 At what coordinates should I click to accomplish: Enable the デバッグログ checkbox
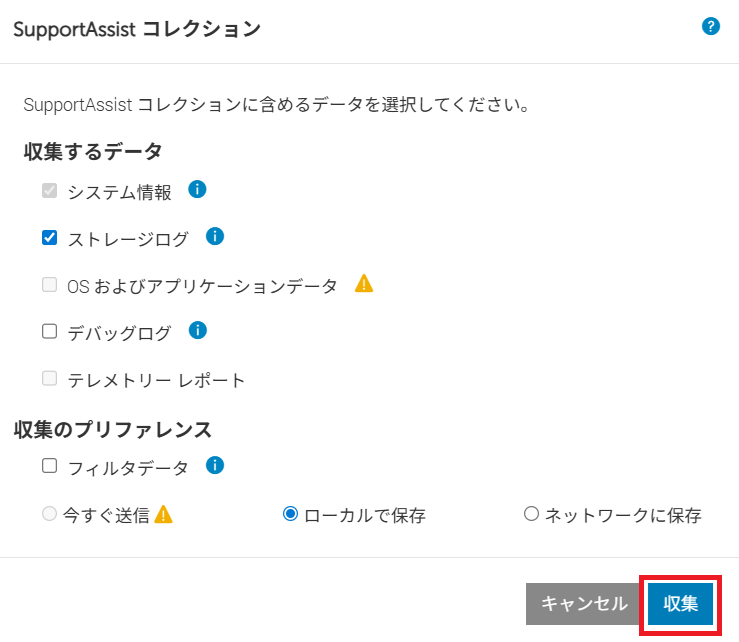click(x=49, y=332)
